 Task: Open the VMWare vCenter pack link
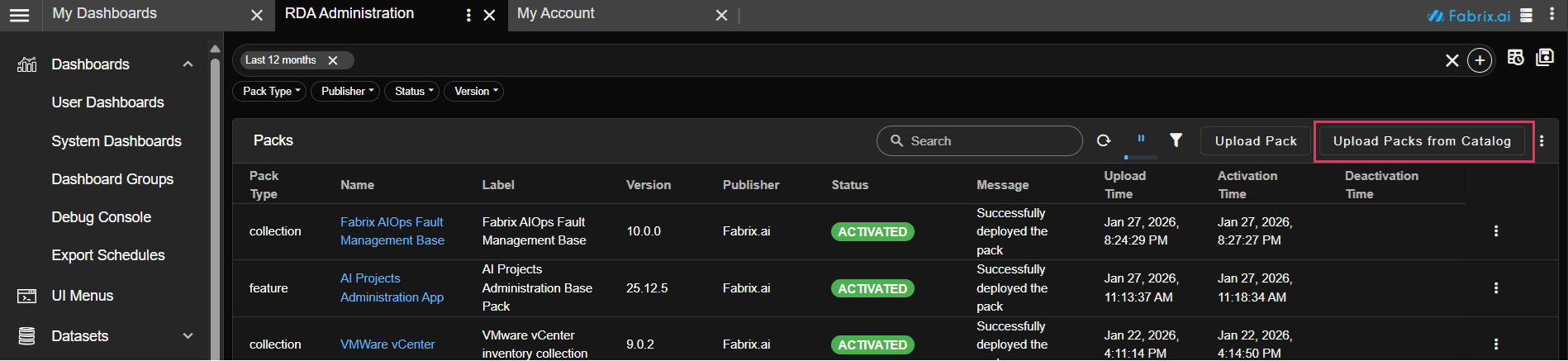click(387, 344)
